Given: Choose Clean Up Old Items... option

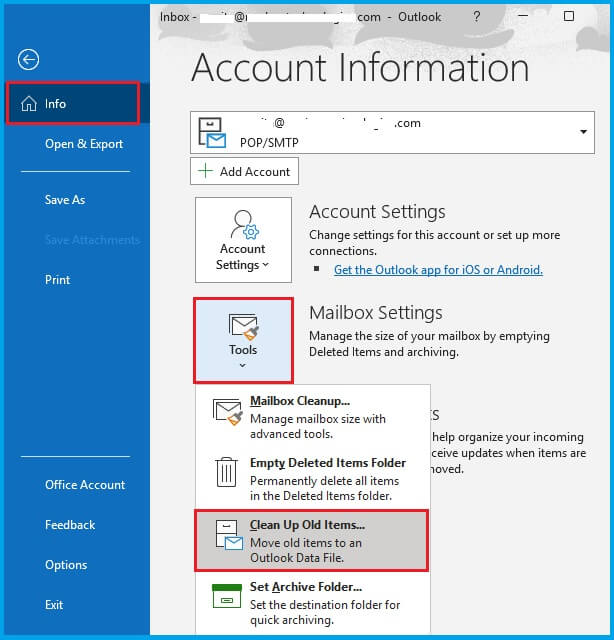Looking at the screenshot, I should tap(312, 540).
